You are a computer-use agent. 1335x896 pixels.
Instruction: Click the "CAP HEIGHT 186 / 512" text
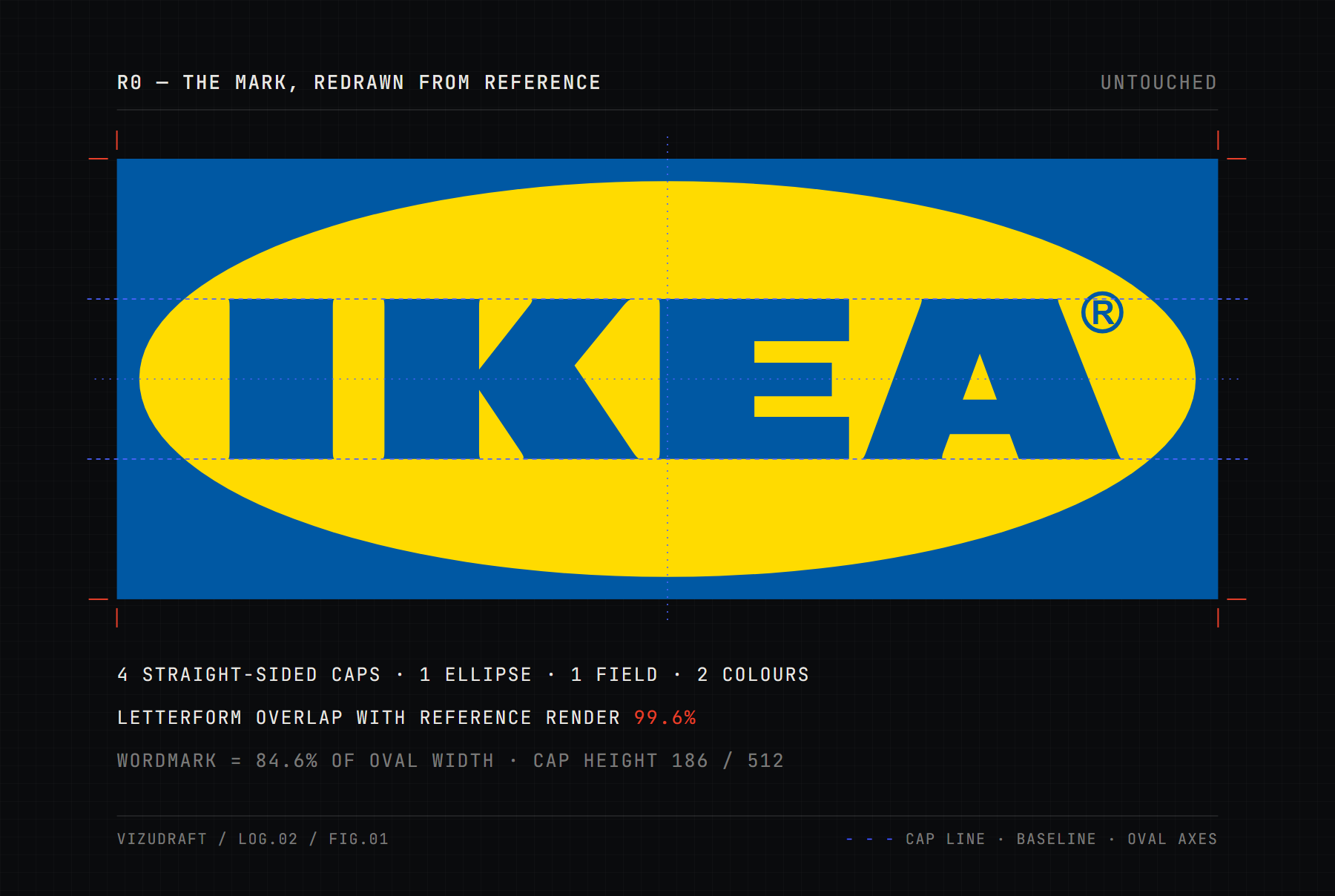tap(659, 760)
